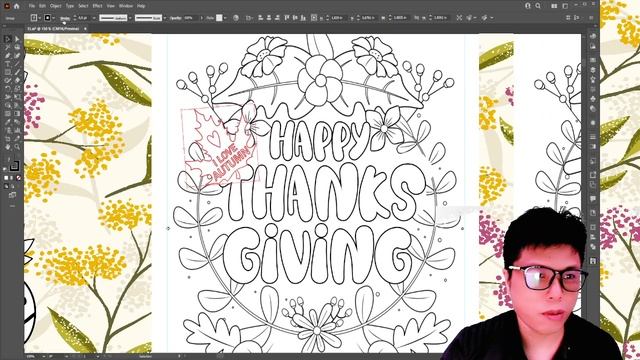Select the Eyedropper tool
The image size is (640, 360).
7,122
